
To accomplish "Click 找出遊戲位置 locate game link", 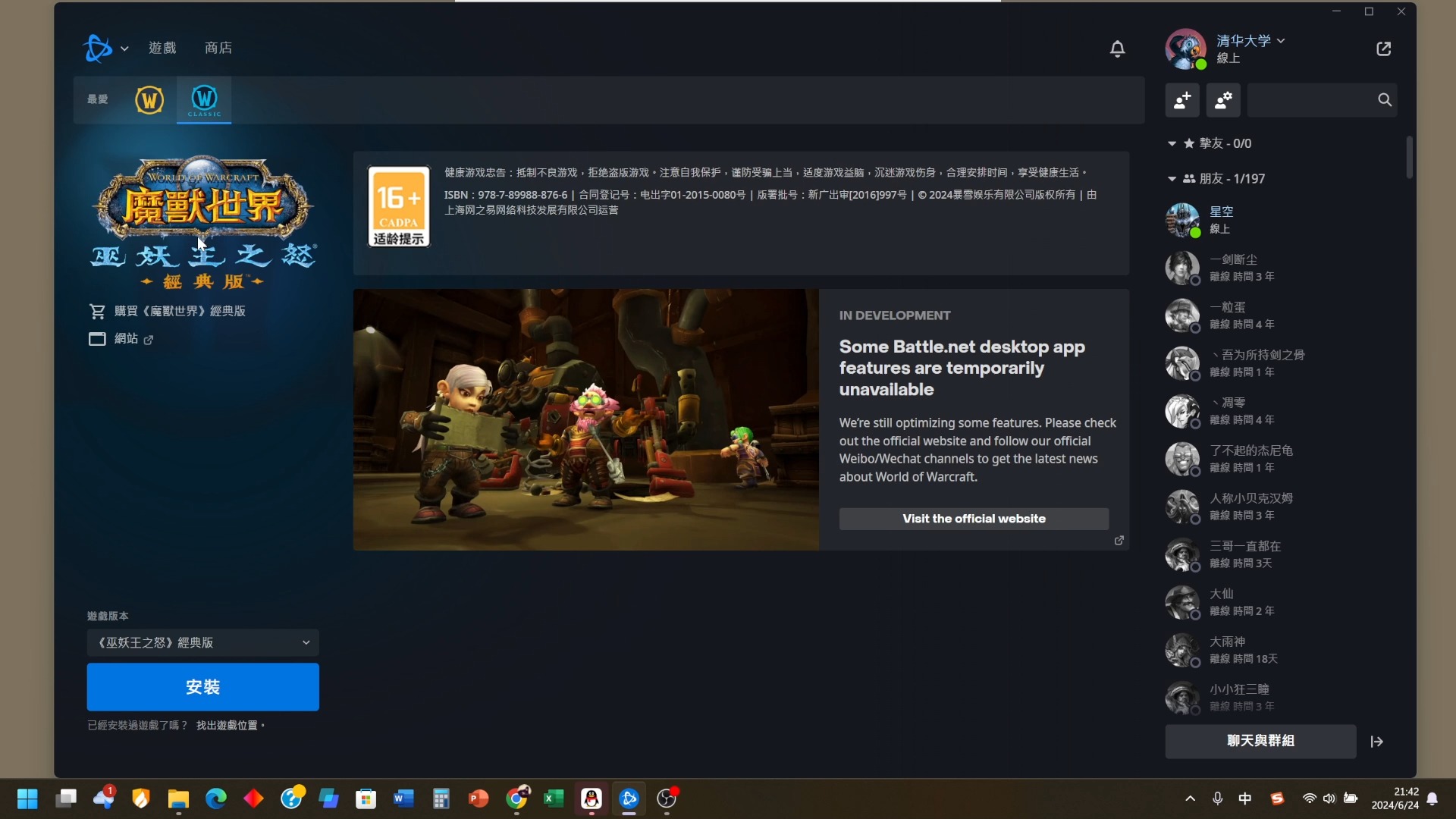I will [x=227, y=726].
